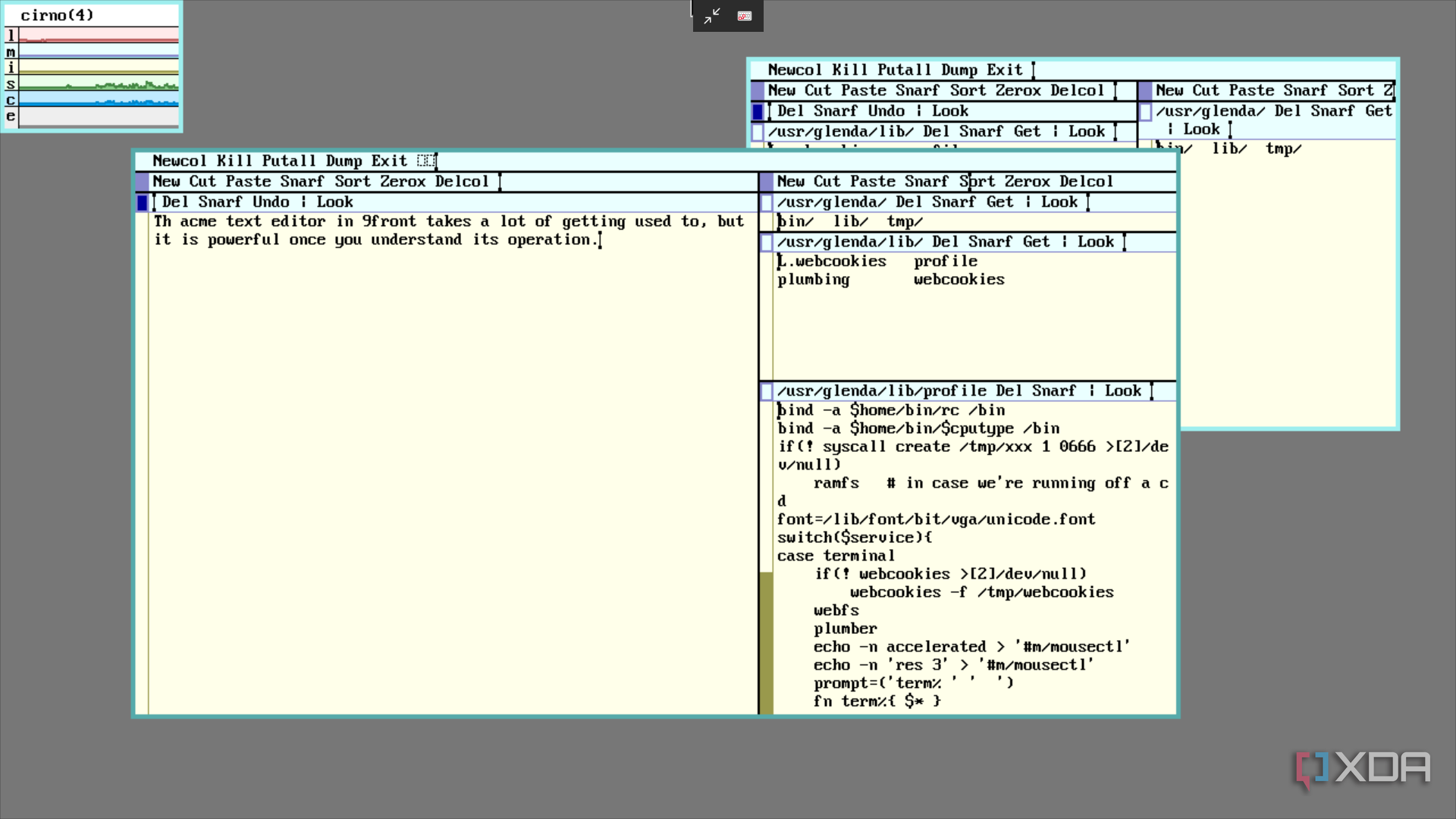Click Delcol in left column of front acme
This screenshot has height=819, width=1456.
[x=462, y=181]
